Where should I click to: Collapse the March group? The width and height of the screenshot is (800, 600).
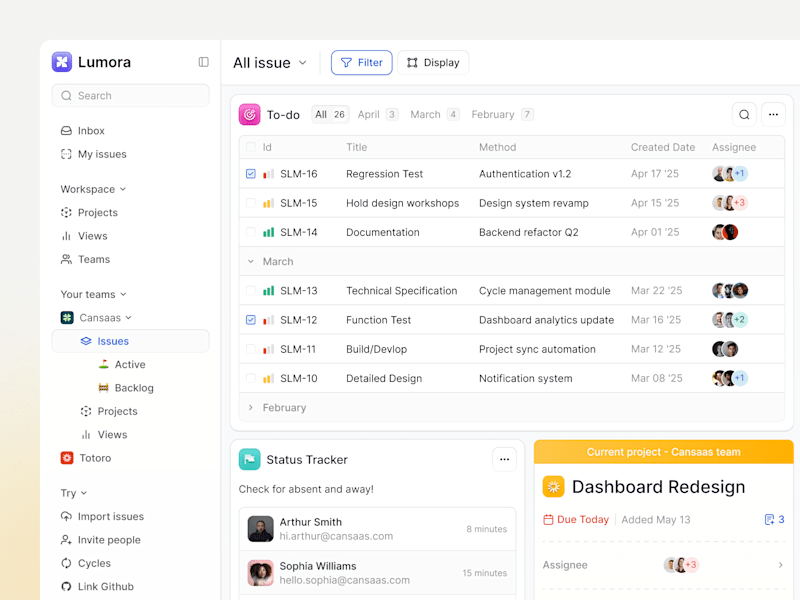click(251, 261)
